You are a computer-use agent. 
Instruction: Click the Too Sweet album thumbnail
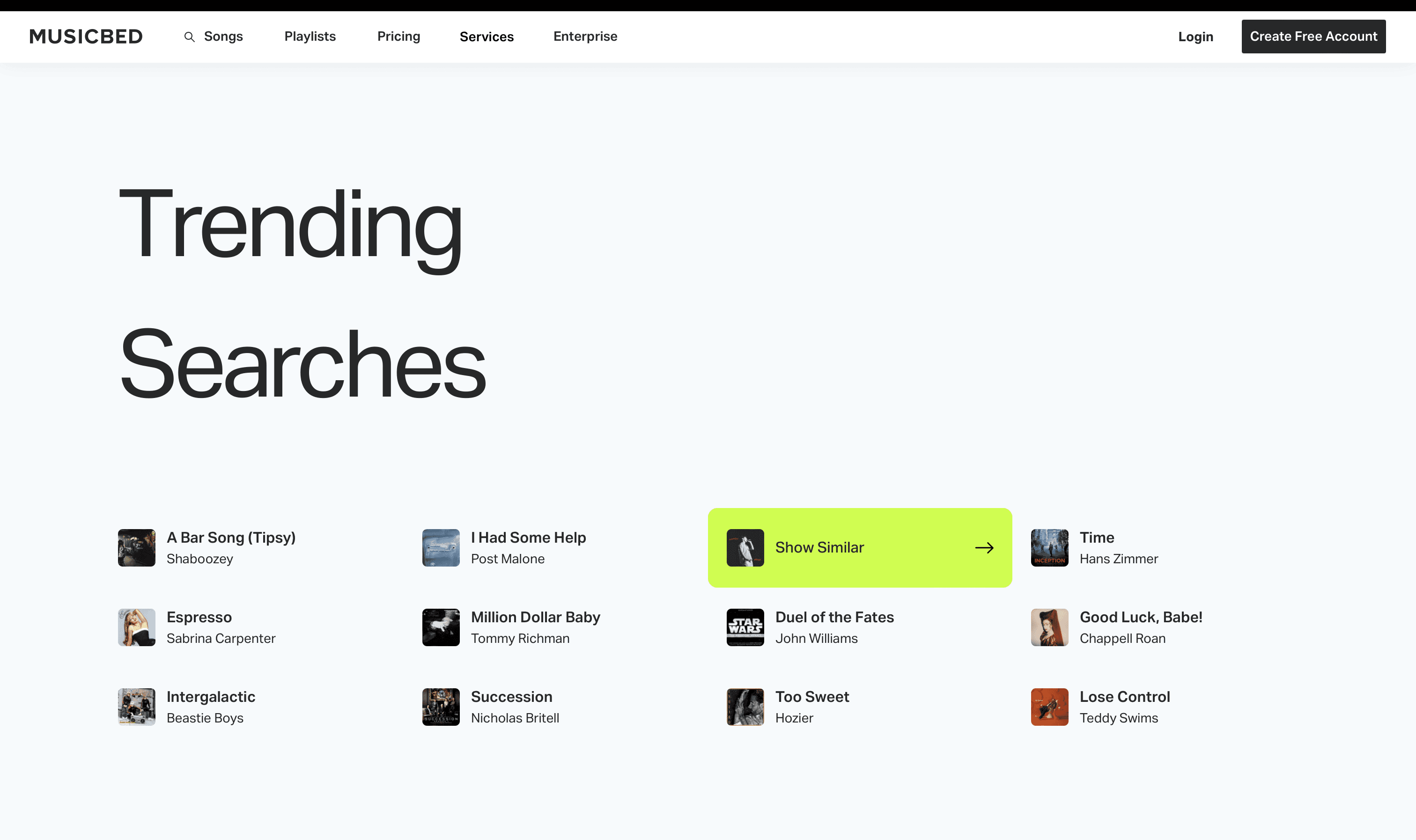[745, 707]
